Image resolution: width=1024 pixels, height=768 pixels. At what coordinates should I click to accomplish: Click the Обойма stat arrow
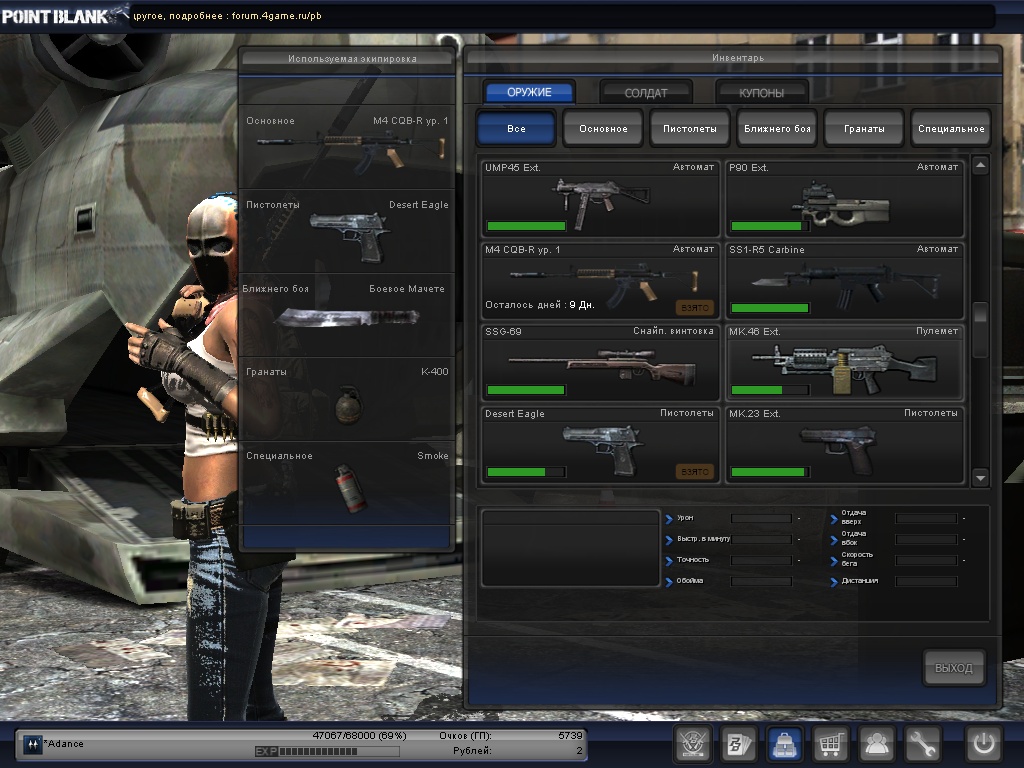(x=669, y=582)
